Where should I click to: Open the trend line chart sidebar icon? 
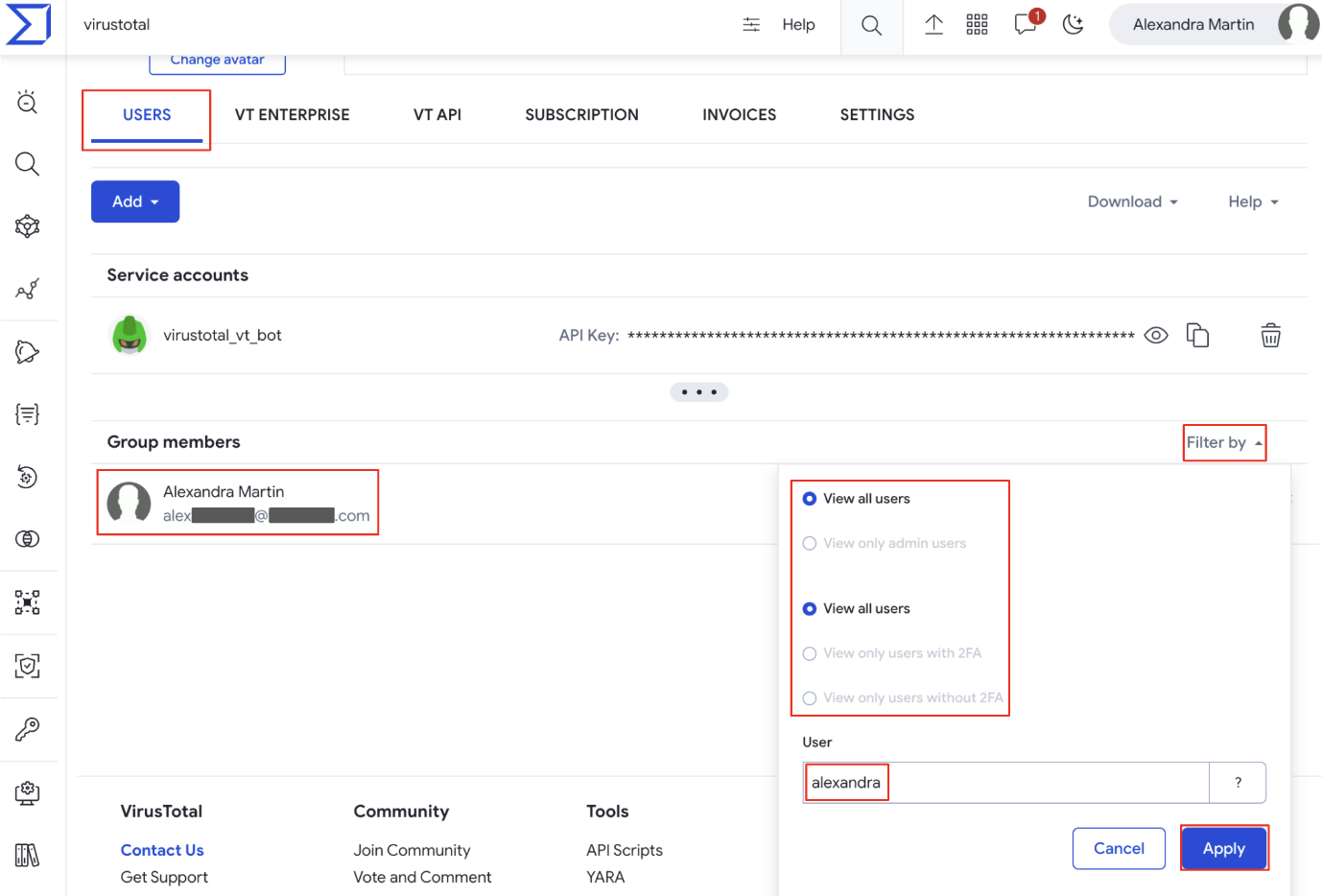pos(28,289)
